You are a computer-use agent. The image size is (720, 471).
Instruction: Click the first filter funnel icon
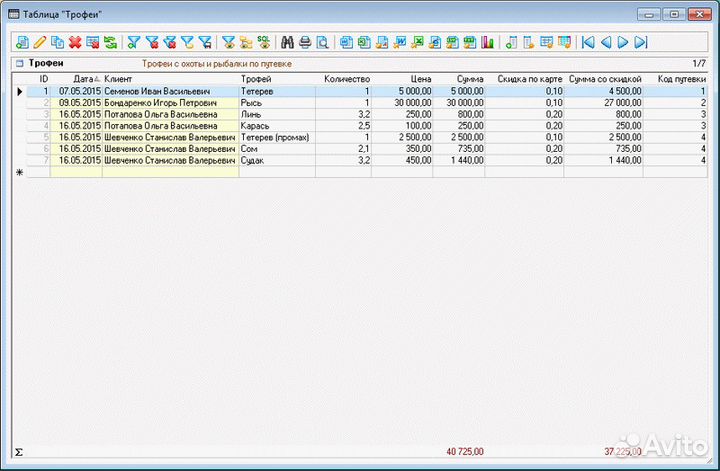[x=134, y=43]
